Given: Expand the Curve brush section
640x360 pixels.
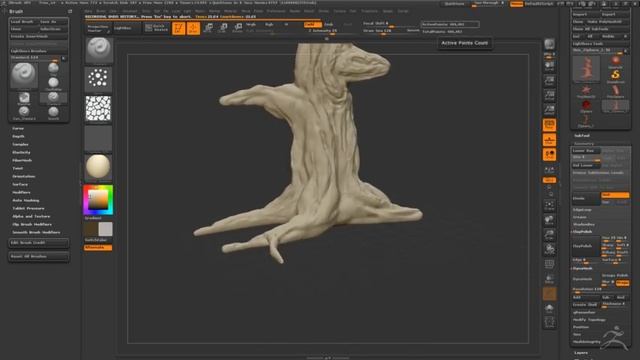Looking at the screenshot, I should (18, 128).
